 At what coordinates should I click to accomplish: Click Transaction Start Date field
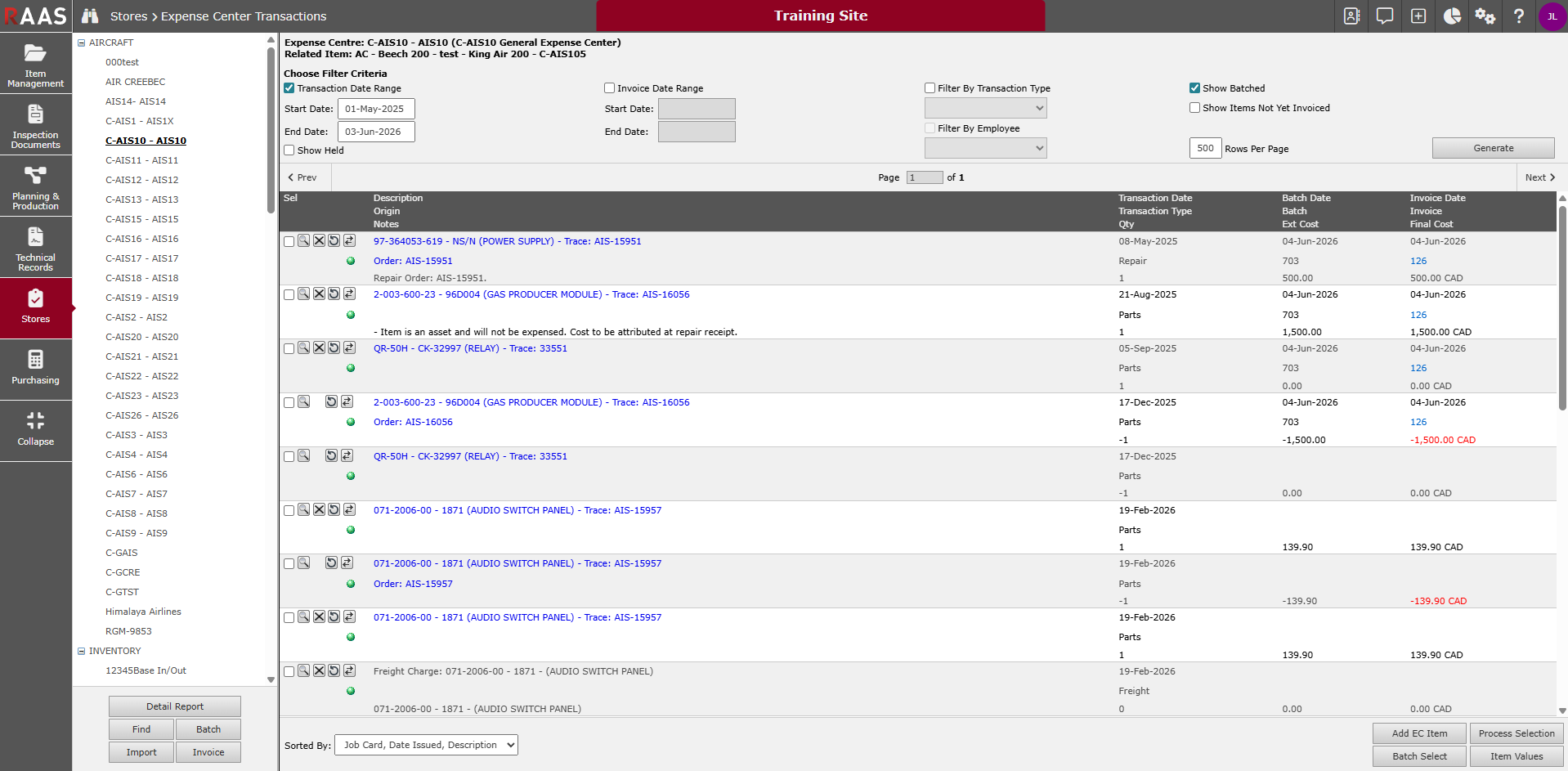coord(376,109)
